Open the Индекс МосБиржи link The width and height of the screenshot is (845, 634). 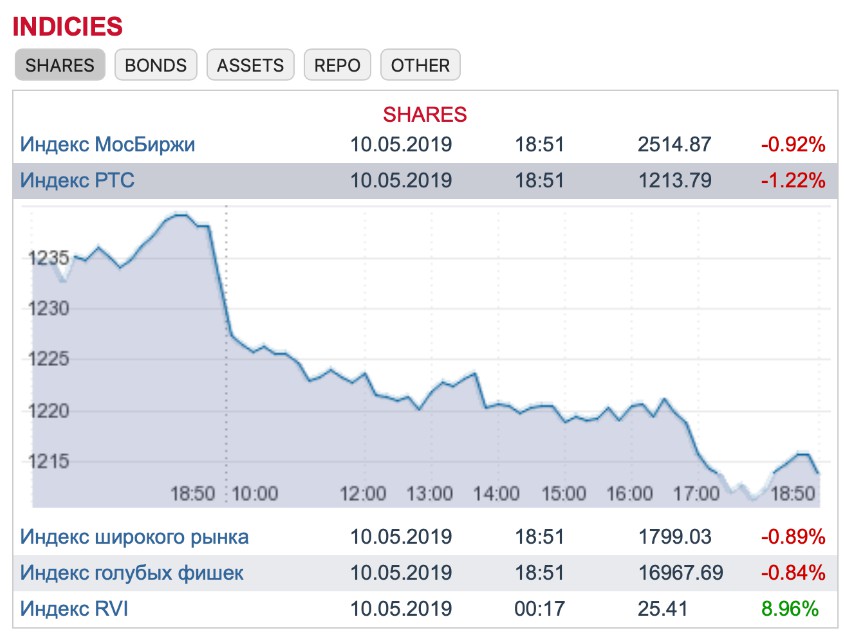pyautogui.click(x=107, y=144)
